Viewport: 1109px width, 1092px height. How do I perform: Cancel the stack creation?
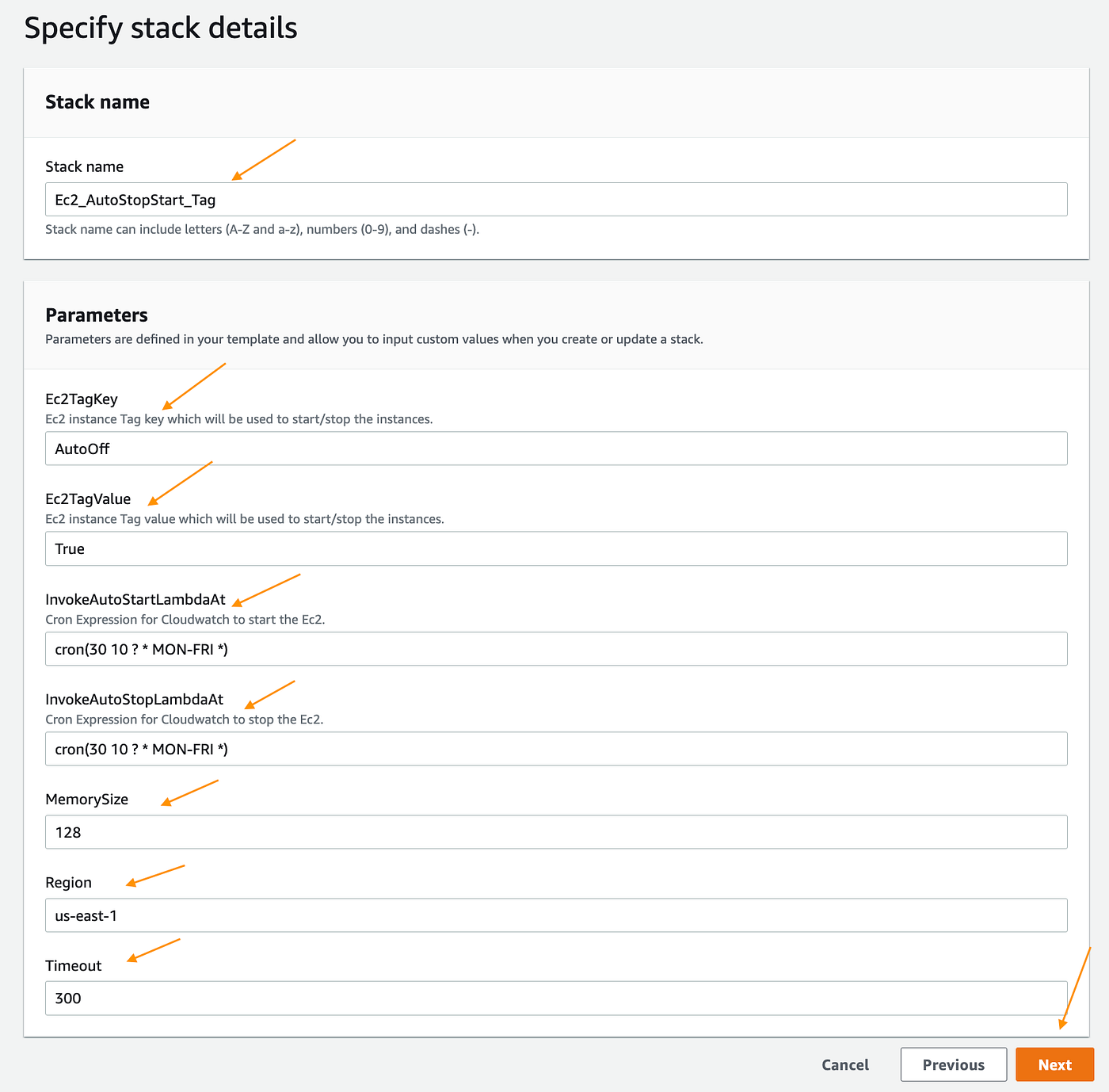click(x=844, y=1064)
